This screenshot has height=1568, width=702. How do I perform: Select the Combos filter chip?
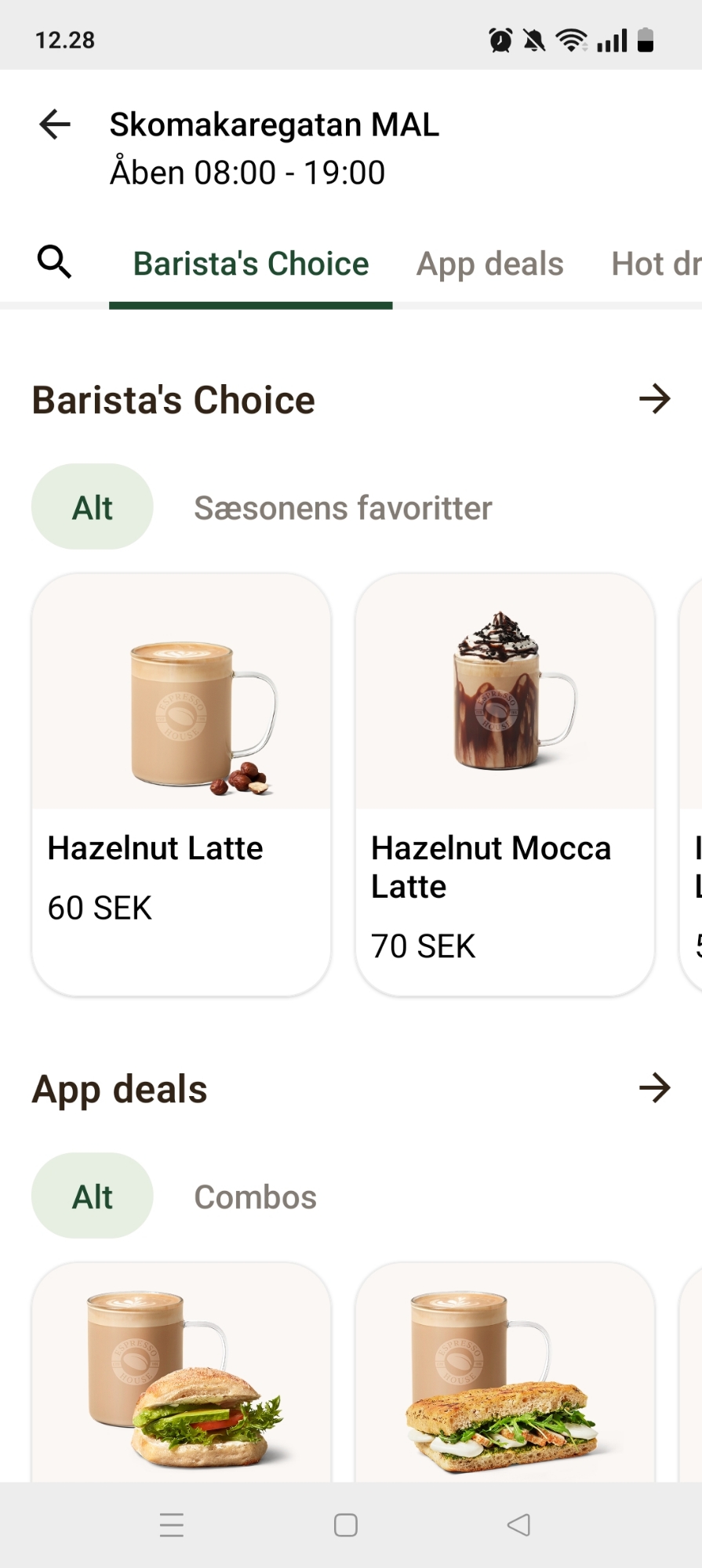pos(255,1197)
